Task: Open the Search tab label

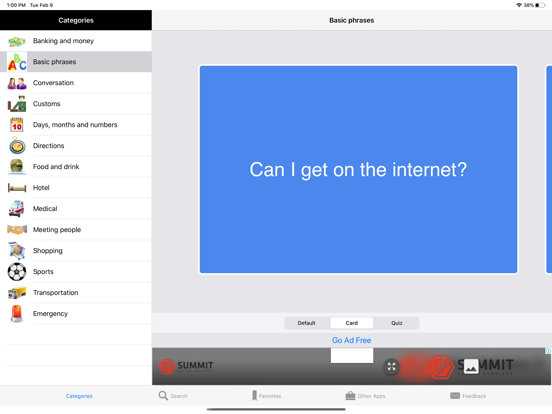Action: (179, 396)
